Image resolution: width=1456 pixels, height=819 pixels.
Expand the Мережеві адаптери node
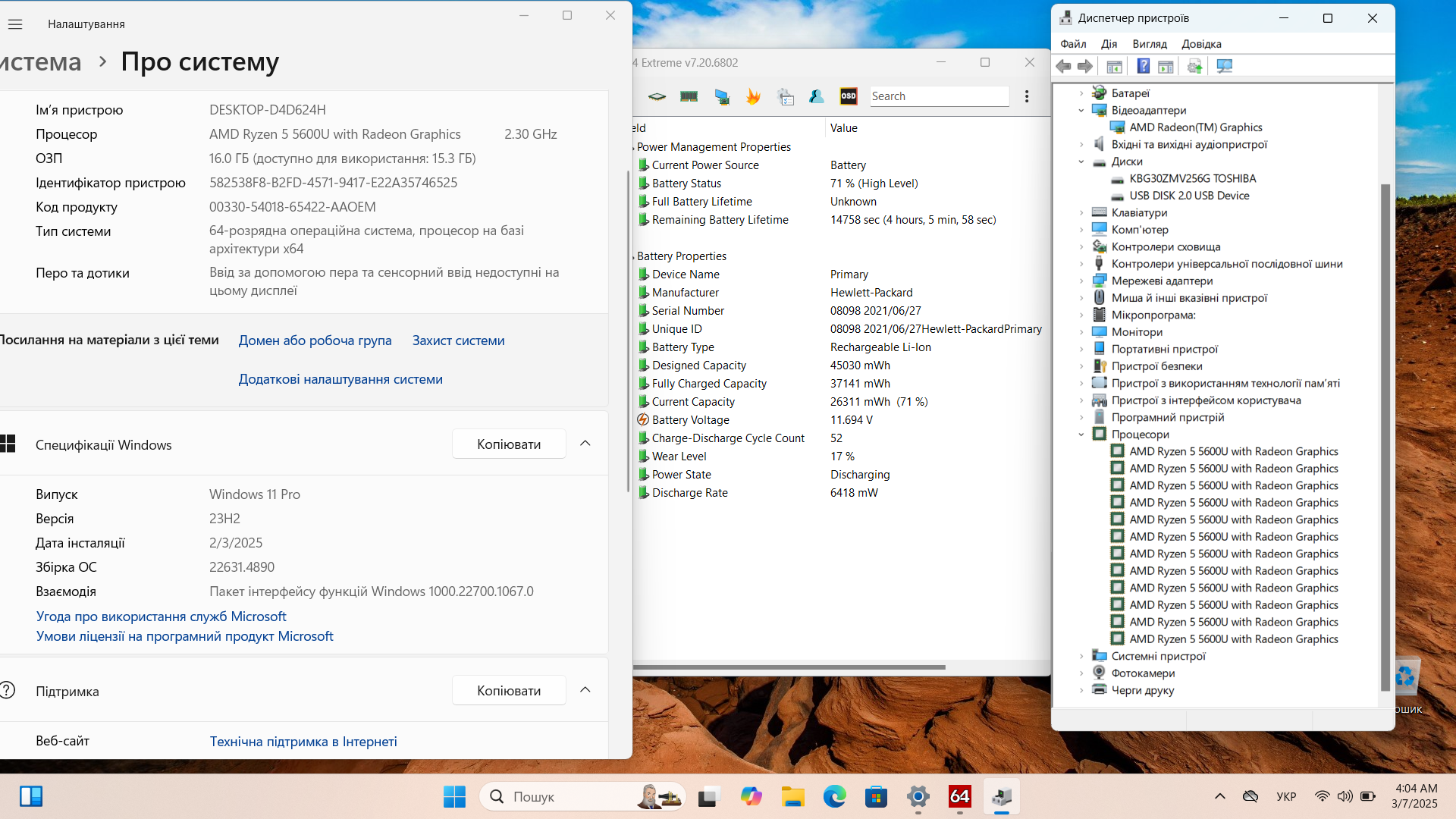(1081, 281)
